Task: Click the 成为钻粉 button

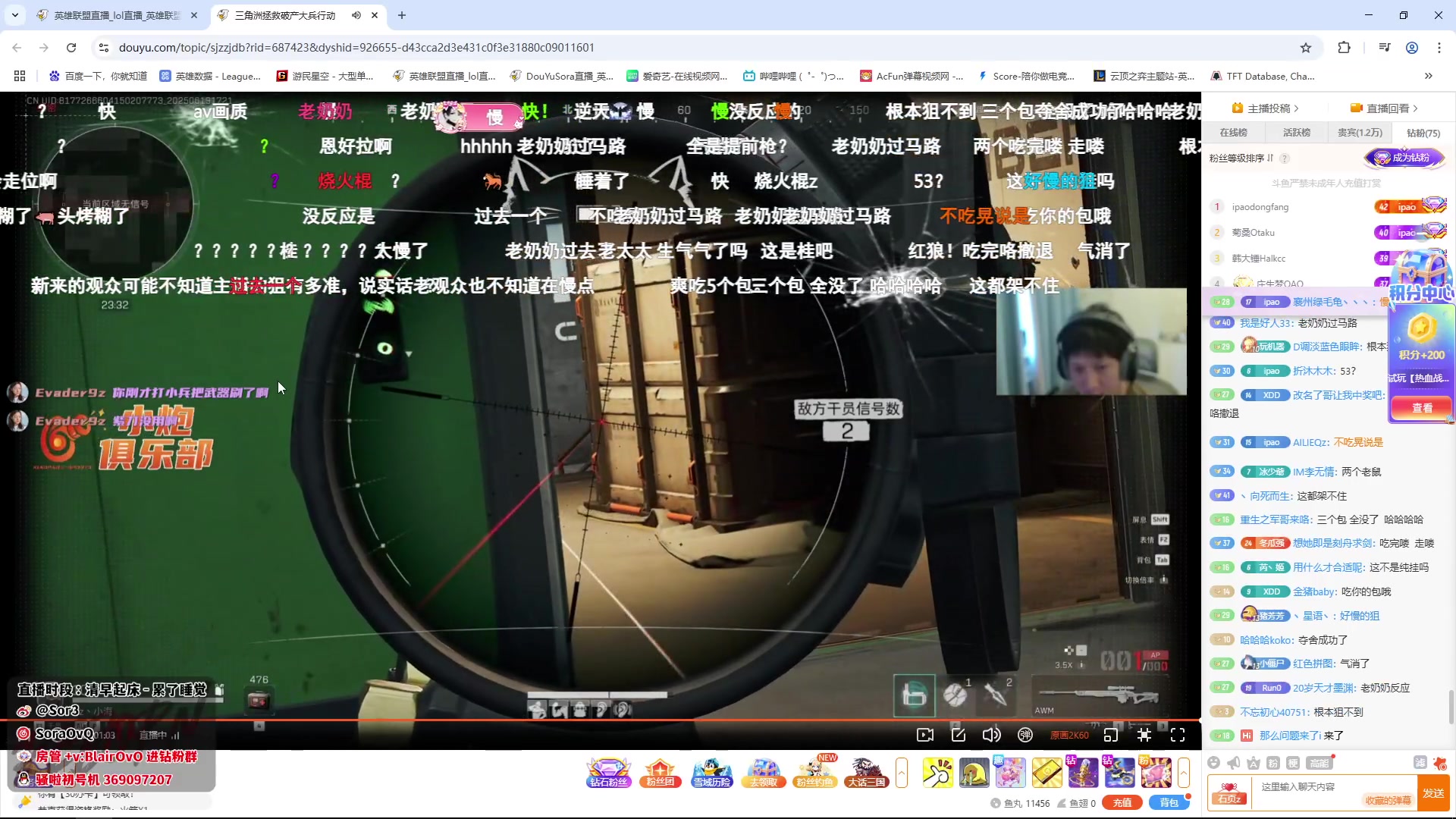Action: pos(1404,158)
